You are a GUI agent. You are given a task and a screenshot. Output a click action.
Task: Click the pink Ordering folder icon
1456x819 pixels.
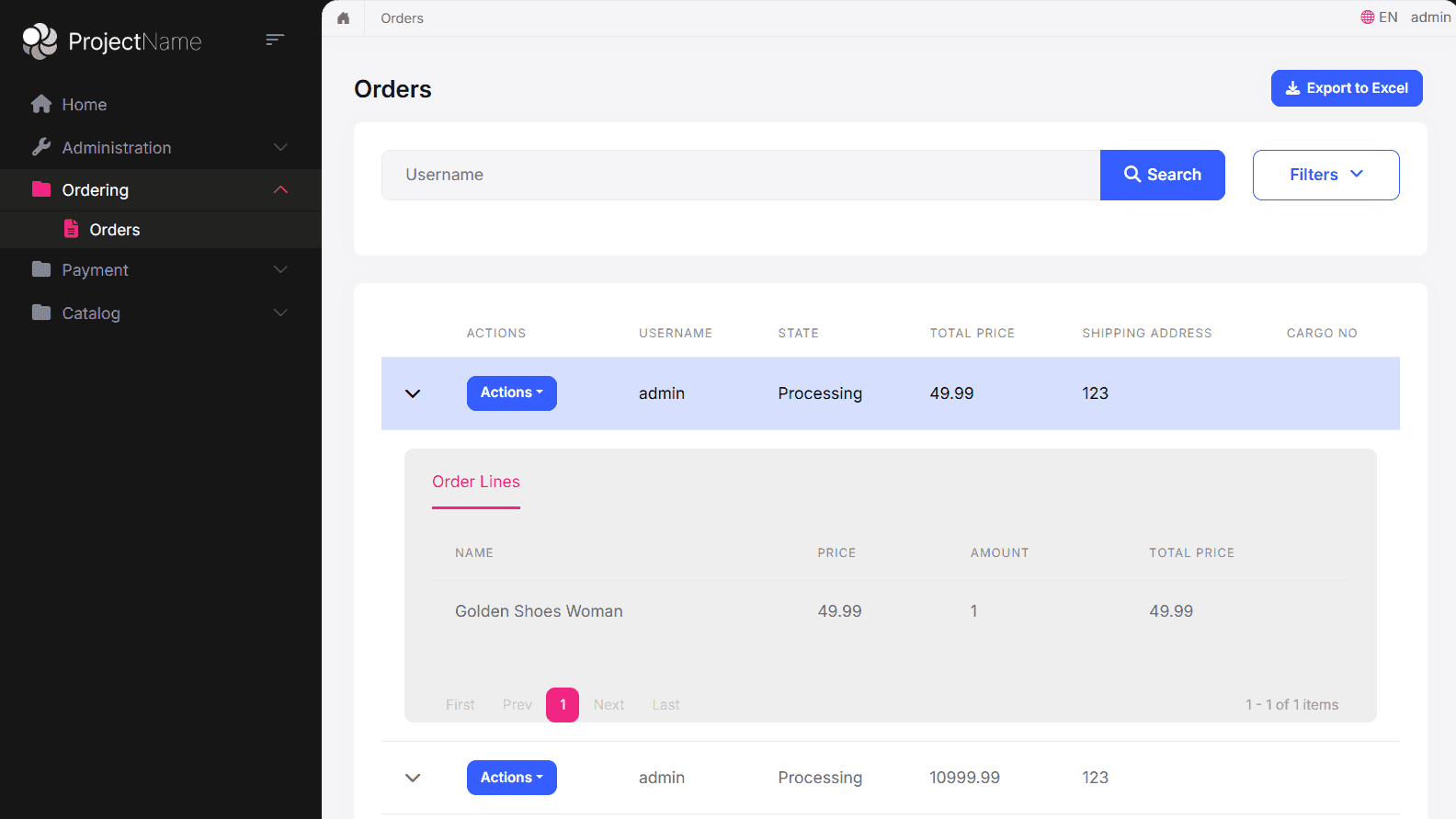[41, 189]
